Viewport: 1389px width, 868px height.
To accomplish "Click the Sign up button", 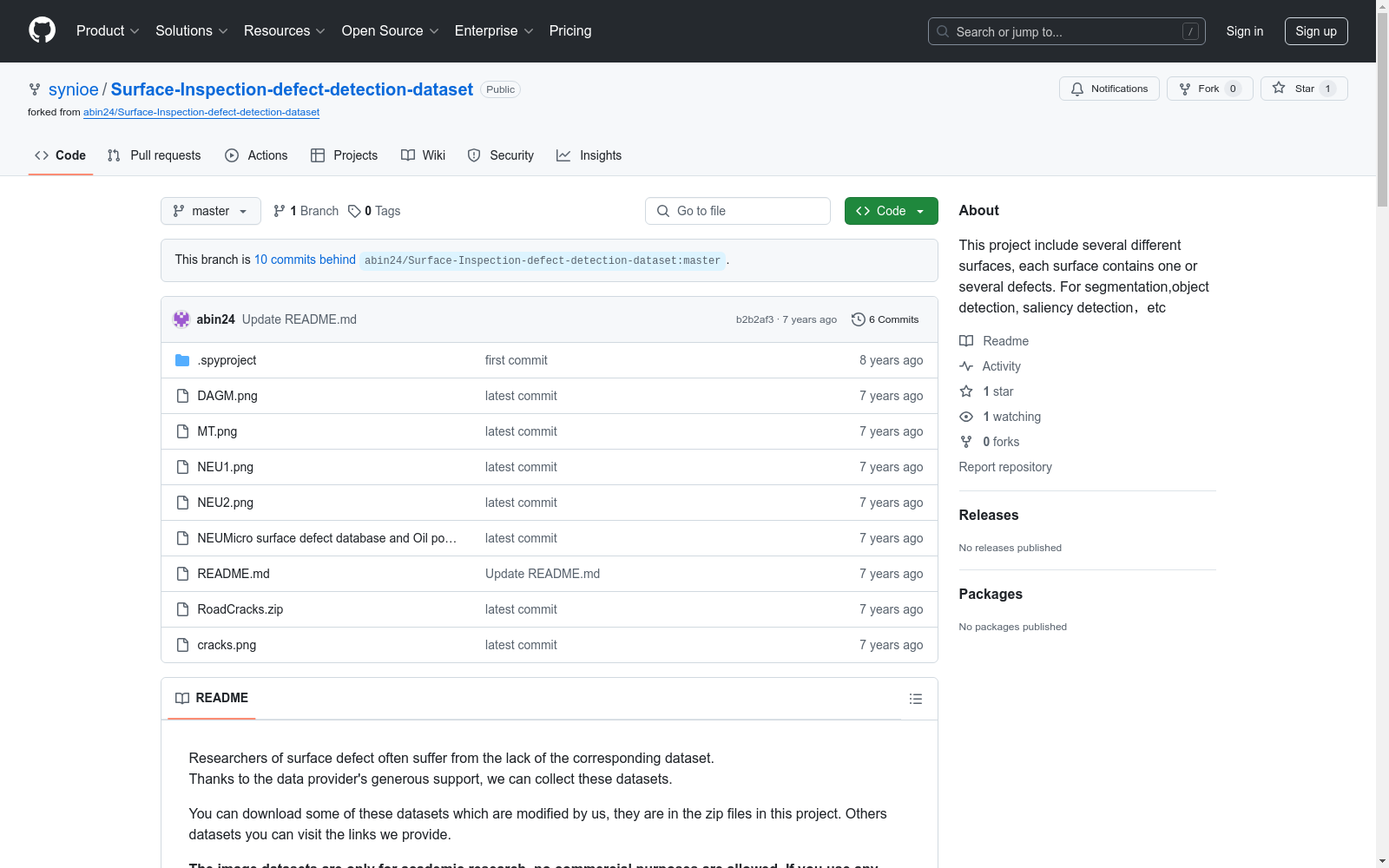I will click(x=1316, y=31).
